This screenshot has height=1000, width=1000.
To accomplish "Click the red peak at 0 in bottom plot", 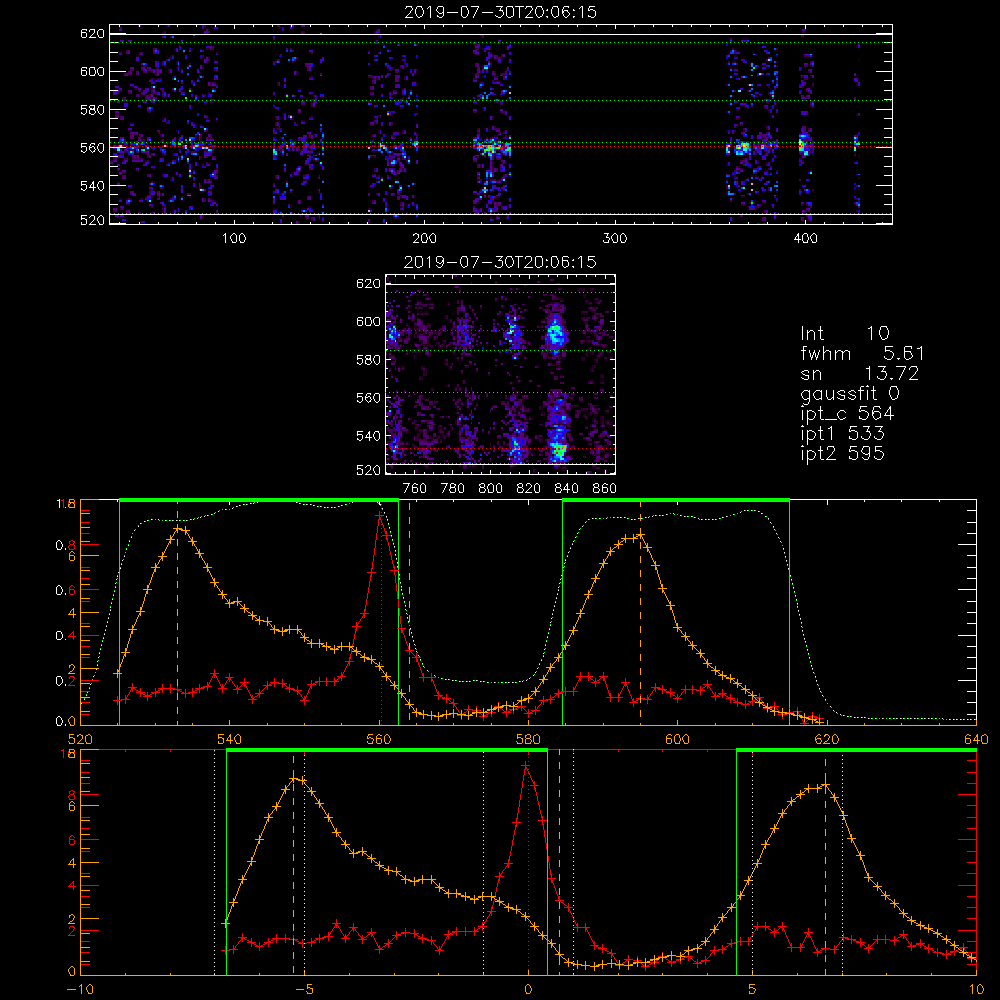I will 526,765.
